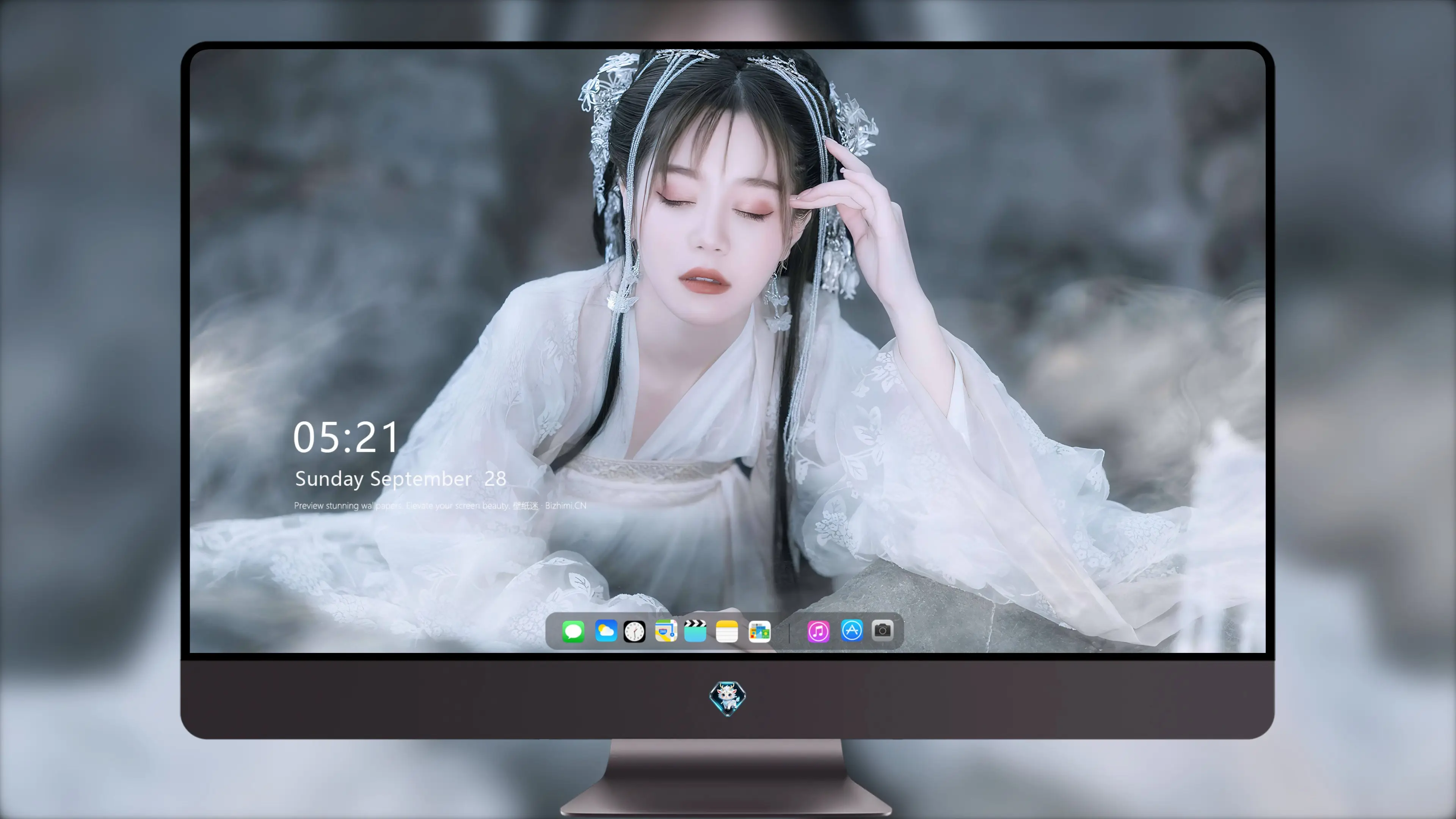Open the Clock app in the dock

click(634, 631)
